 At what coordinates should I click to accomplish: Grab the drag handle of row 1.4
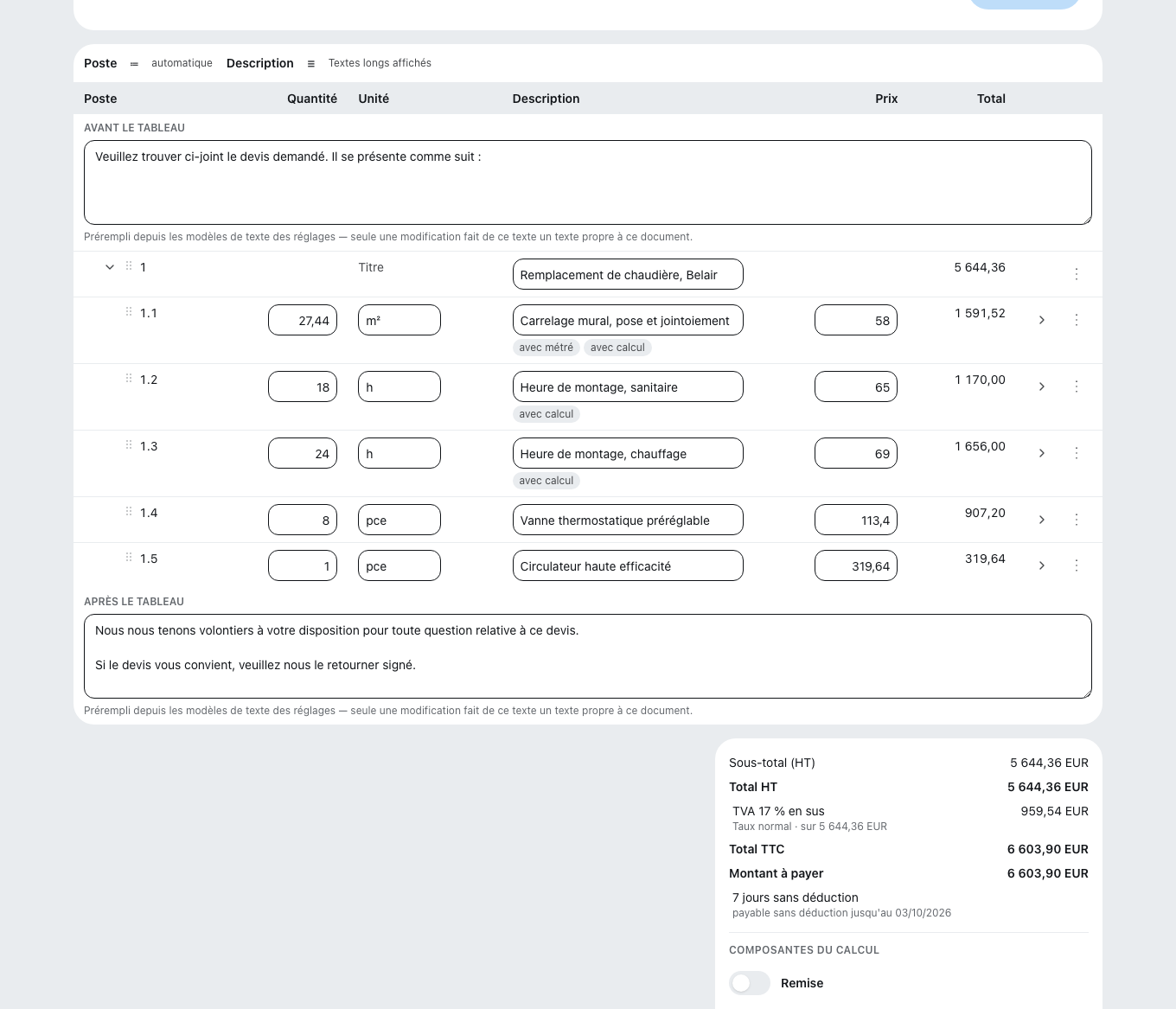(x=129, y=512)
